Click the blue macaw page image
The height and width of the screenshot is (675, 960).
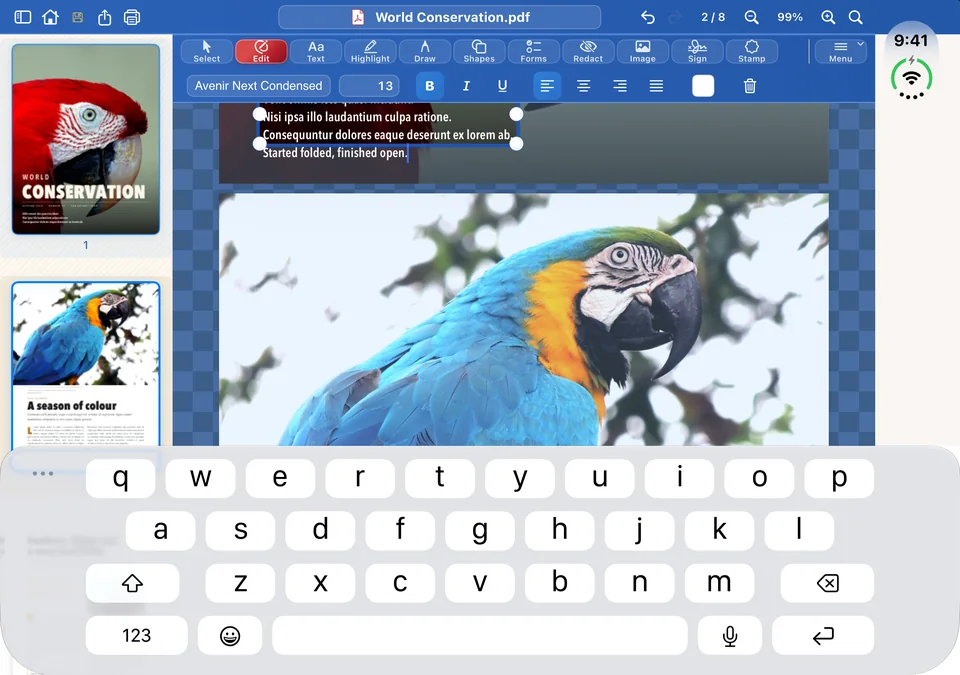click(523, 319)
